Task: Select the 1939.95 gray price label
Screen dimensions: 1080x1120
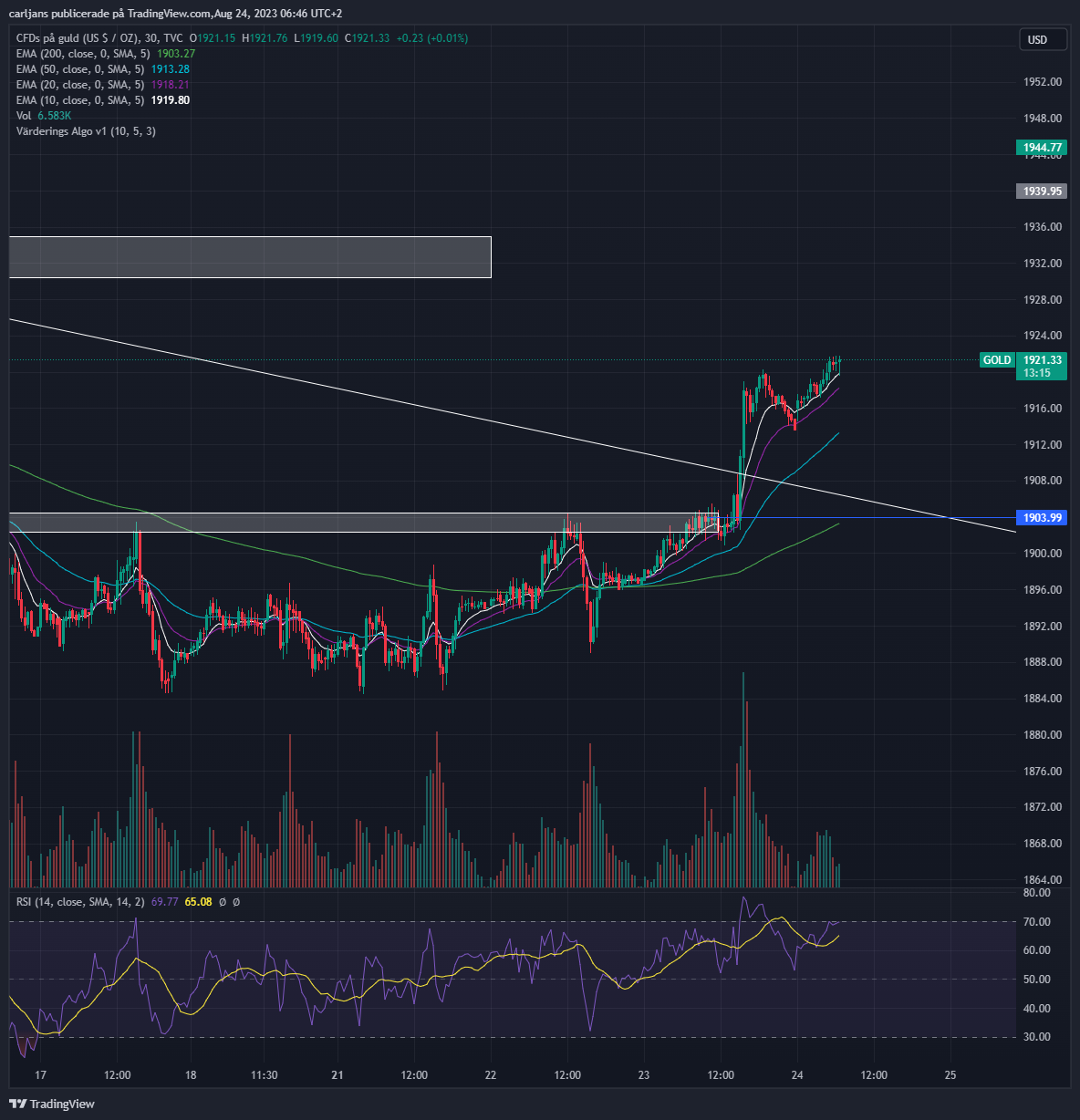Action: pyautogui.click(x=1042, y=192)
